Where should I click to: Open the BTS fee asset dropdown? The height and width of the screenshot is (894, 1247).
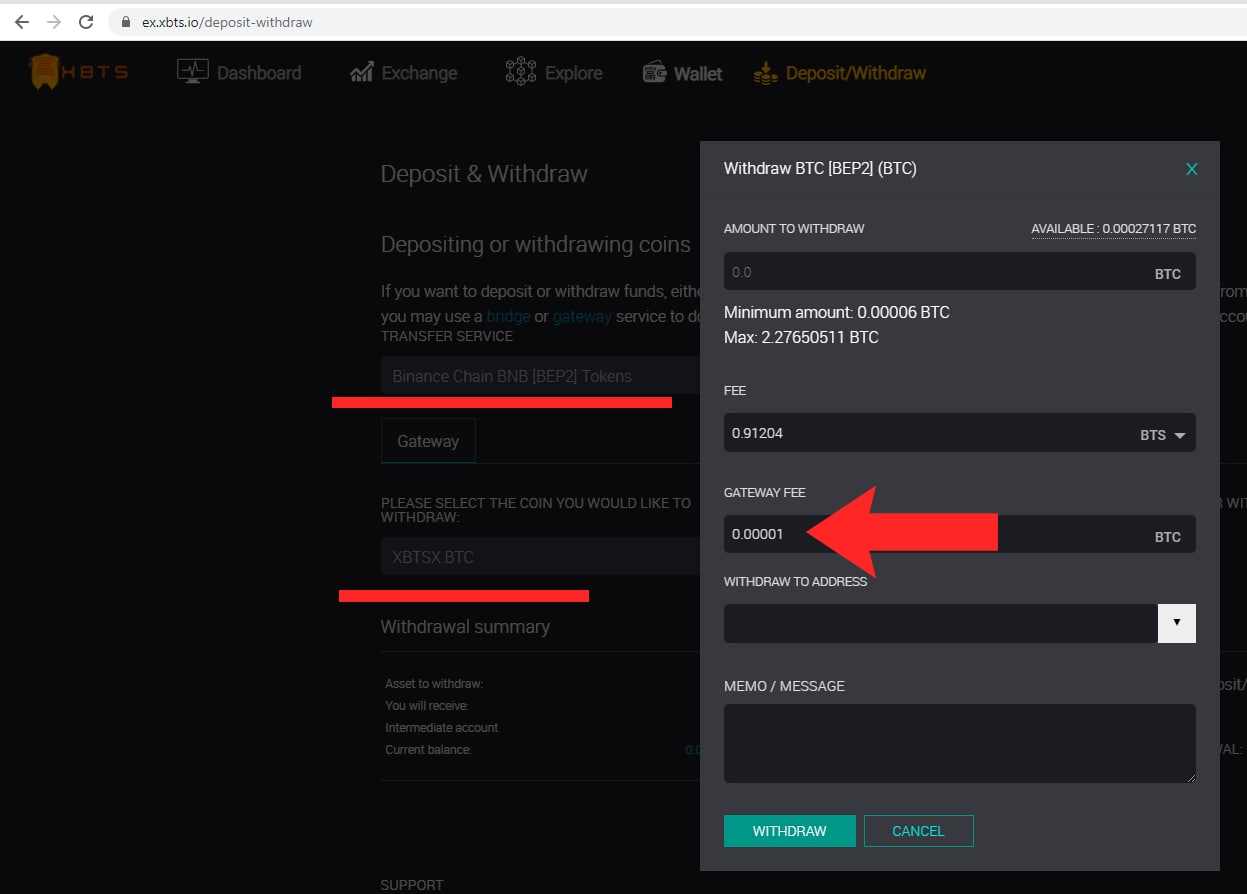(x=1162, y=435)
